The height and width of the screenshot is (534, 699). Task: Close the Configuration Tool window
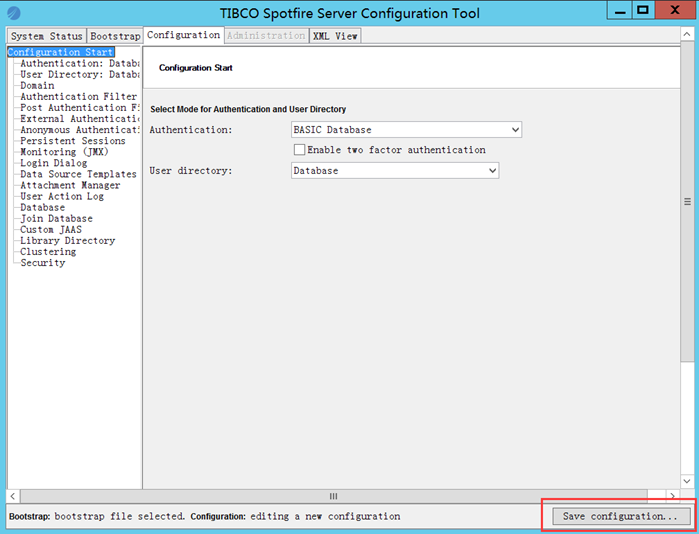(x=675, y=11)
